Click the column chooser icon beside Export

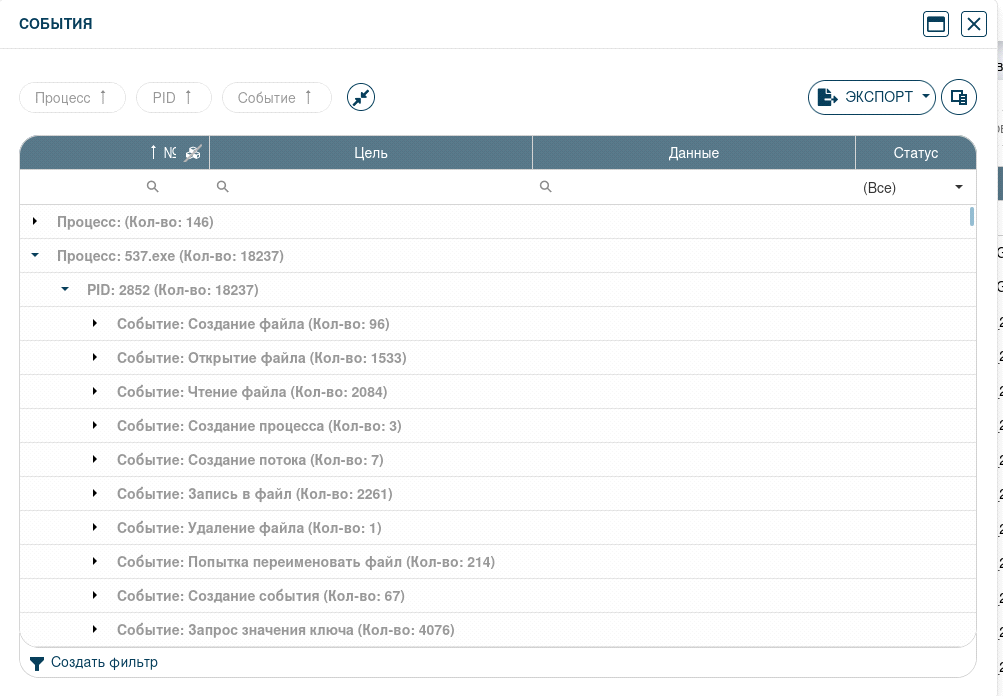[x=958, y=97]
